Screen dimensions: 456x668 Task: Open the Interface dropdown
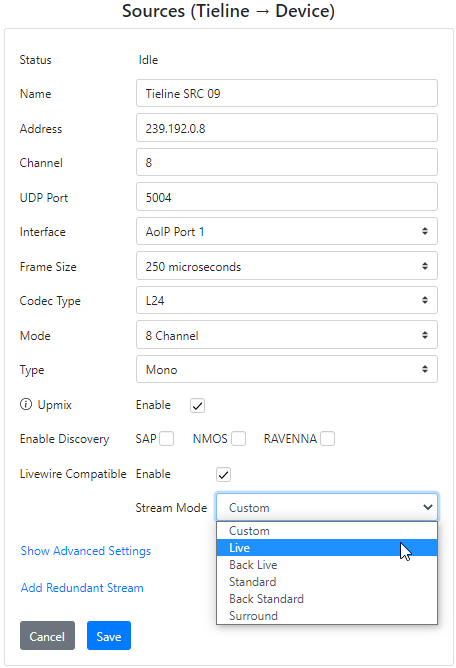click(287, 231)
